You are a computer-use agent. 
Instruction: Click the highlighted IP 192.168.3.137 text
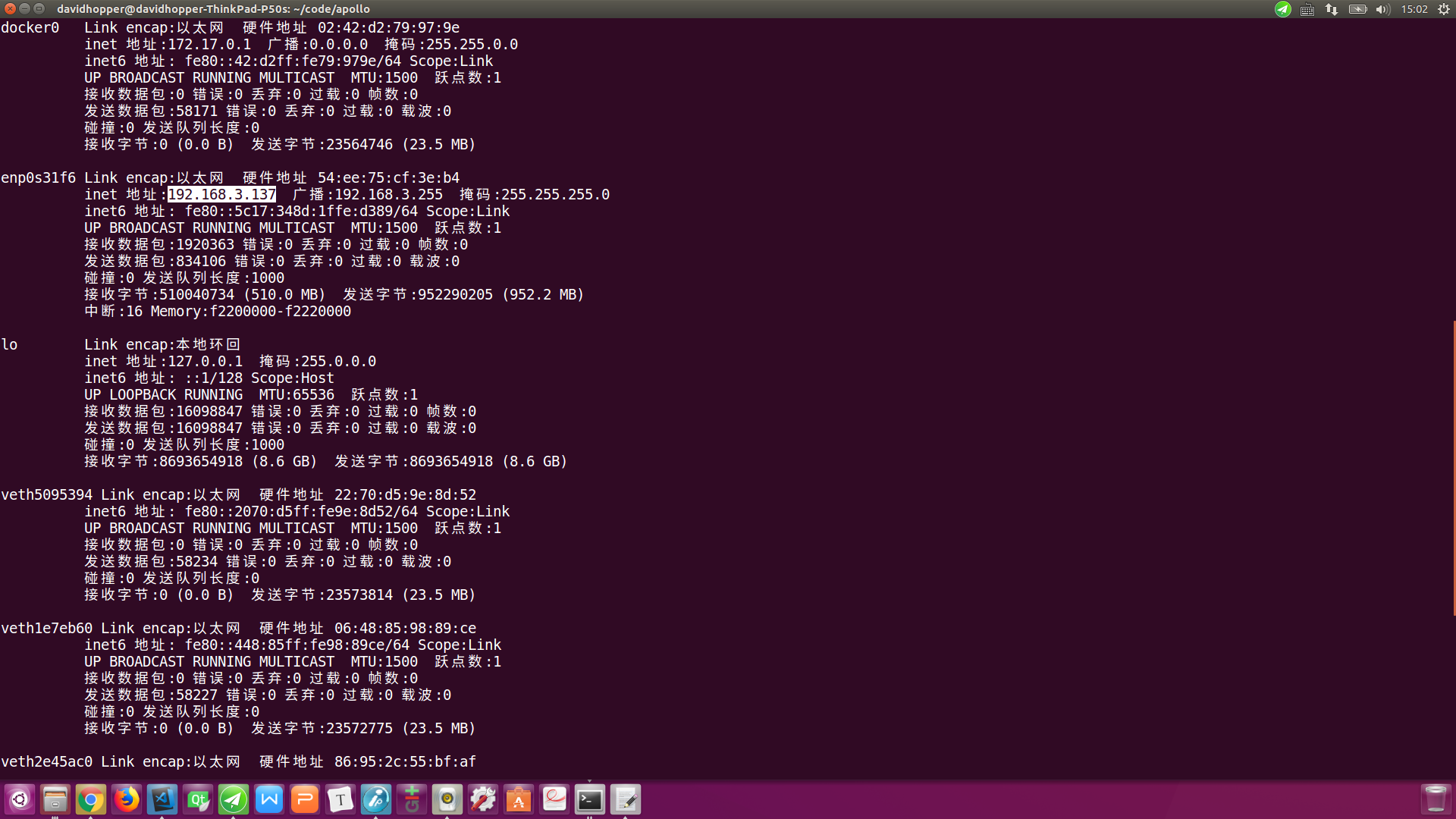[x=221, y=194]
